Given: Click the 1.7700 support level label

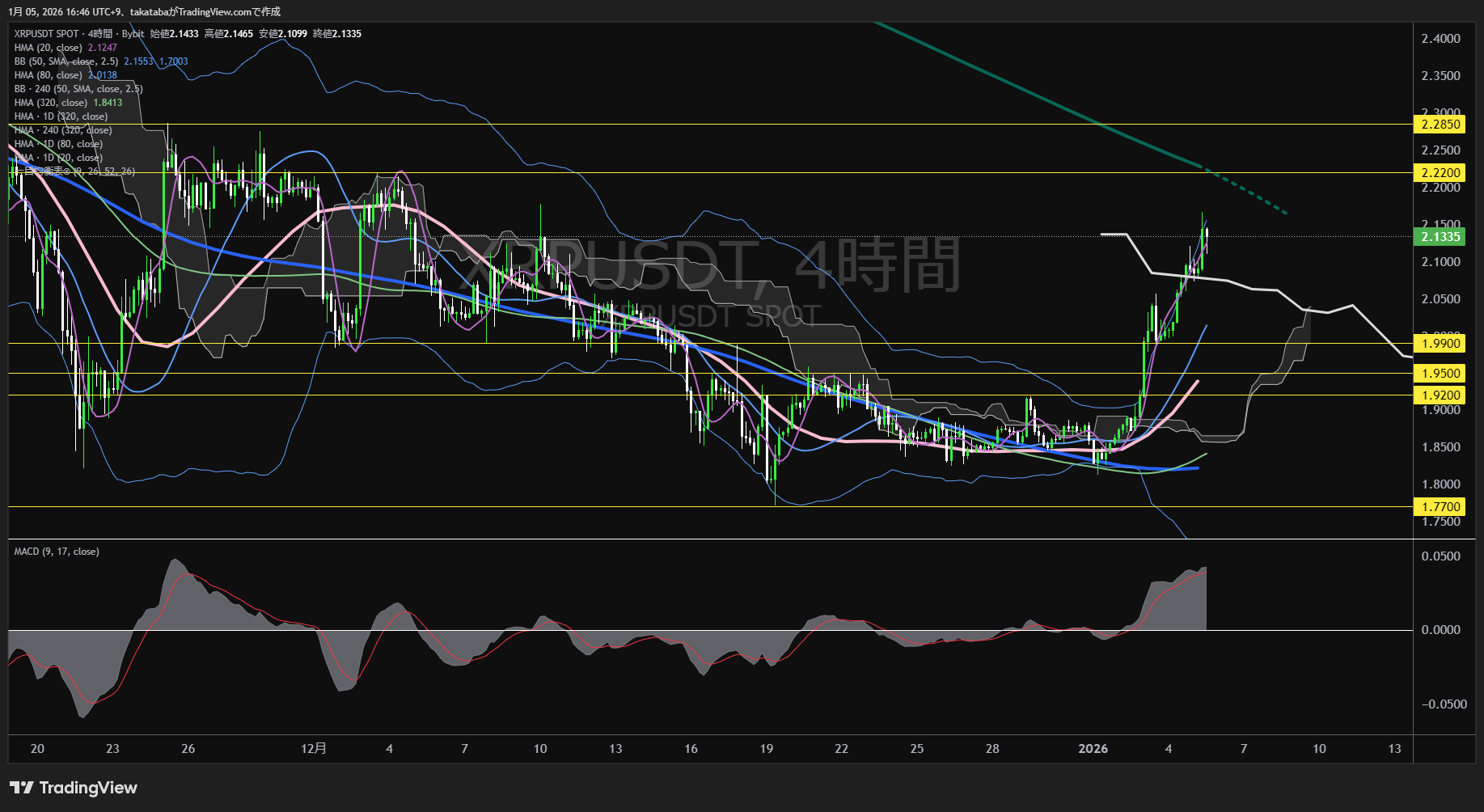Looking at the screenshot, I should (1442, 505).
